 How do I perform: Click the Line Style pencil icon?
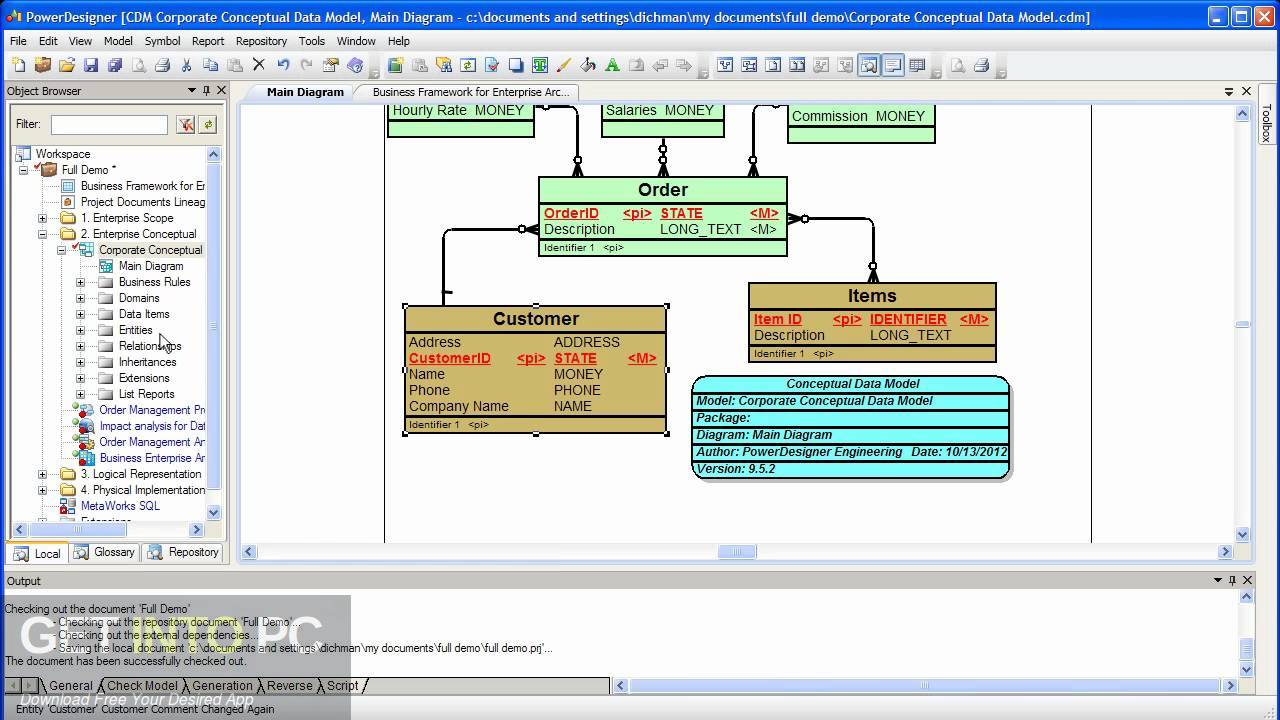(x=564, y=65)
